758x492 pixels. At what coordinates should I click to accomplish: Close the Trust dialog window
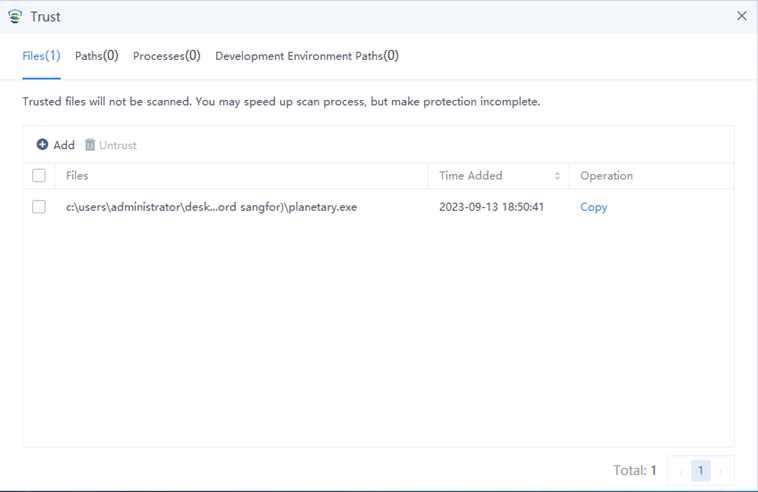coord(741,16)
